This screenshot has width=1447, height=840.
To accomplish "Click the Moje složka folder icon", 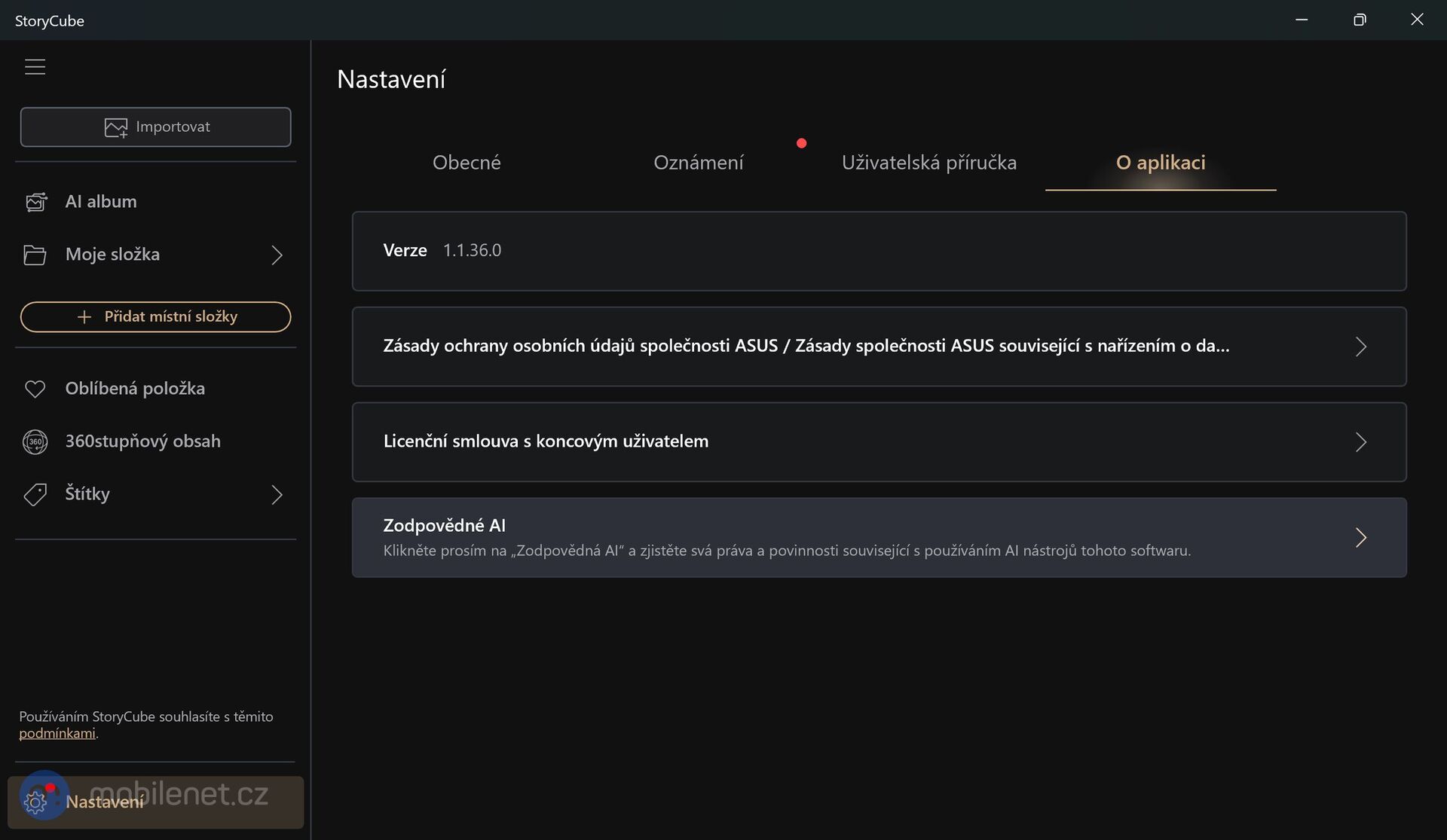I will (x=35, y=255).
